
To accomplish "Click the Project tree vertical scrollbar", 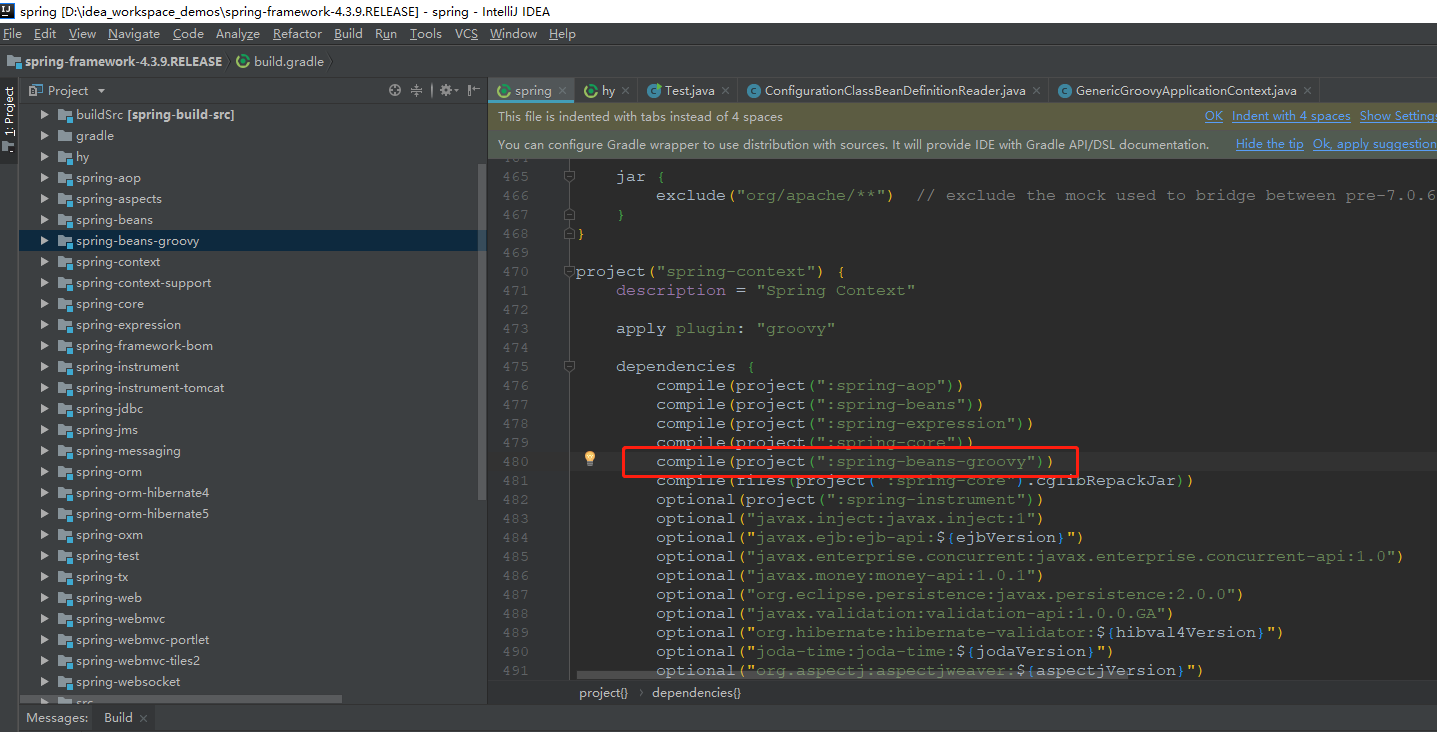I will click(482, 330).
